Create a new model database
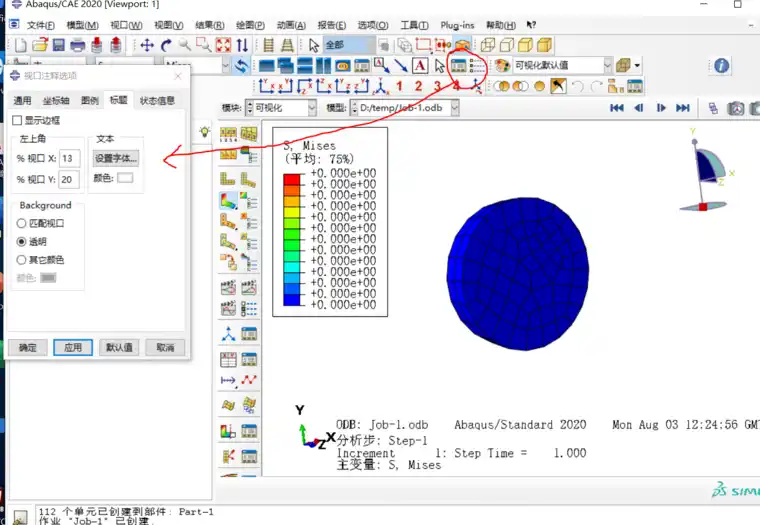Image resolution: width=760 pixels, height=525 pixels. [20, 46]
